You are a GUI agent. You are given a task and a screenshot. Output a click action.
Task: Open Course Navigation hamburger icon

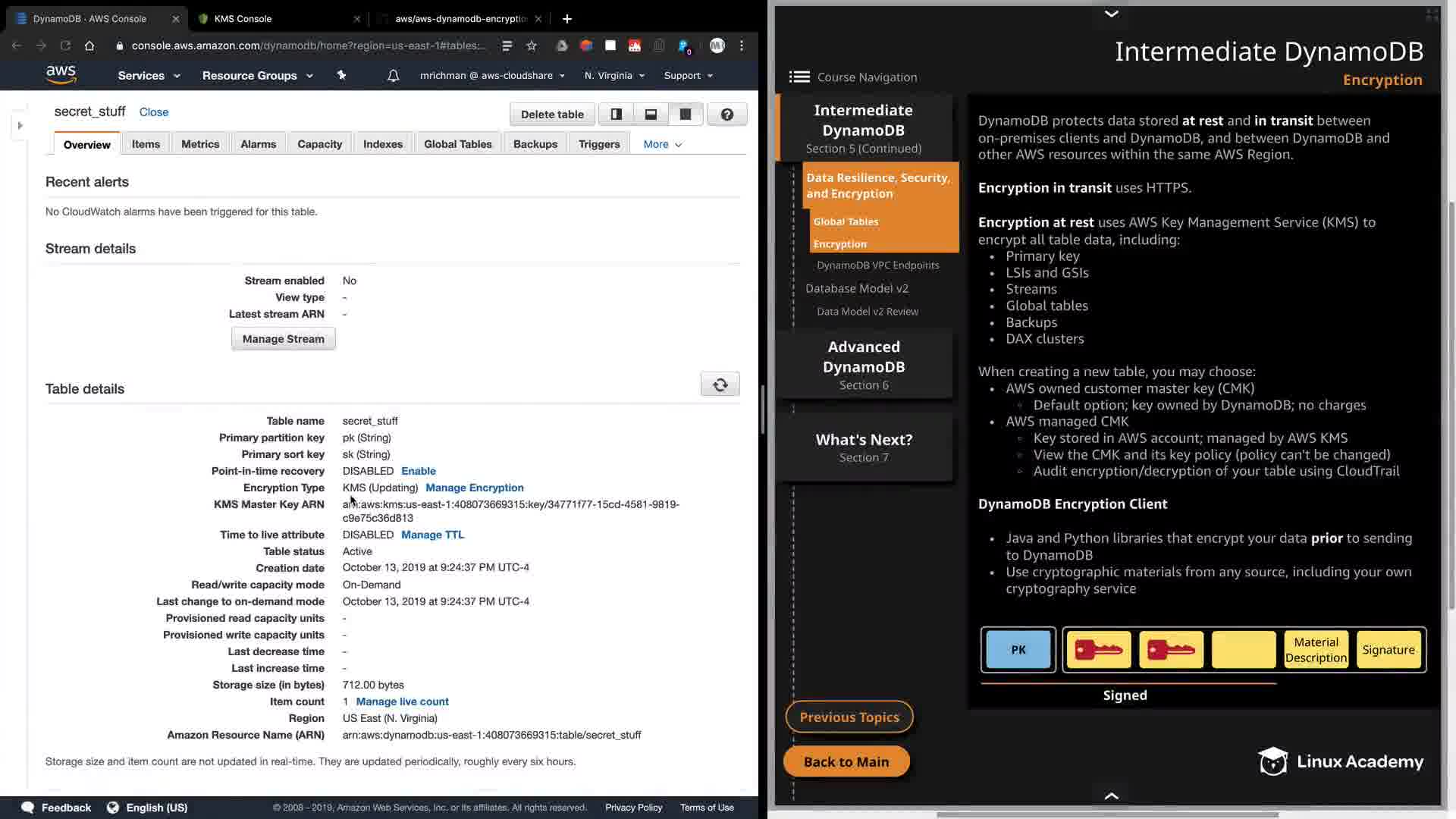tap(799, 77)
